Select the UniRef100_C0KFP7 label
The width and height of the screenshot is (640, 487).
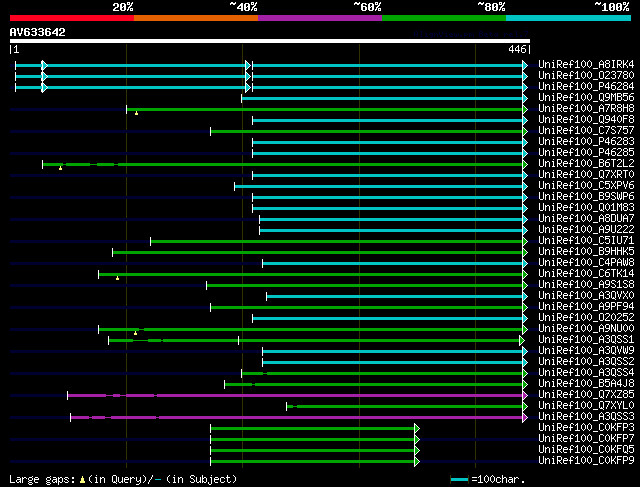point(586,439)
